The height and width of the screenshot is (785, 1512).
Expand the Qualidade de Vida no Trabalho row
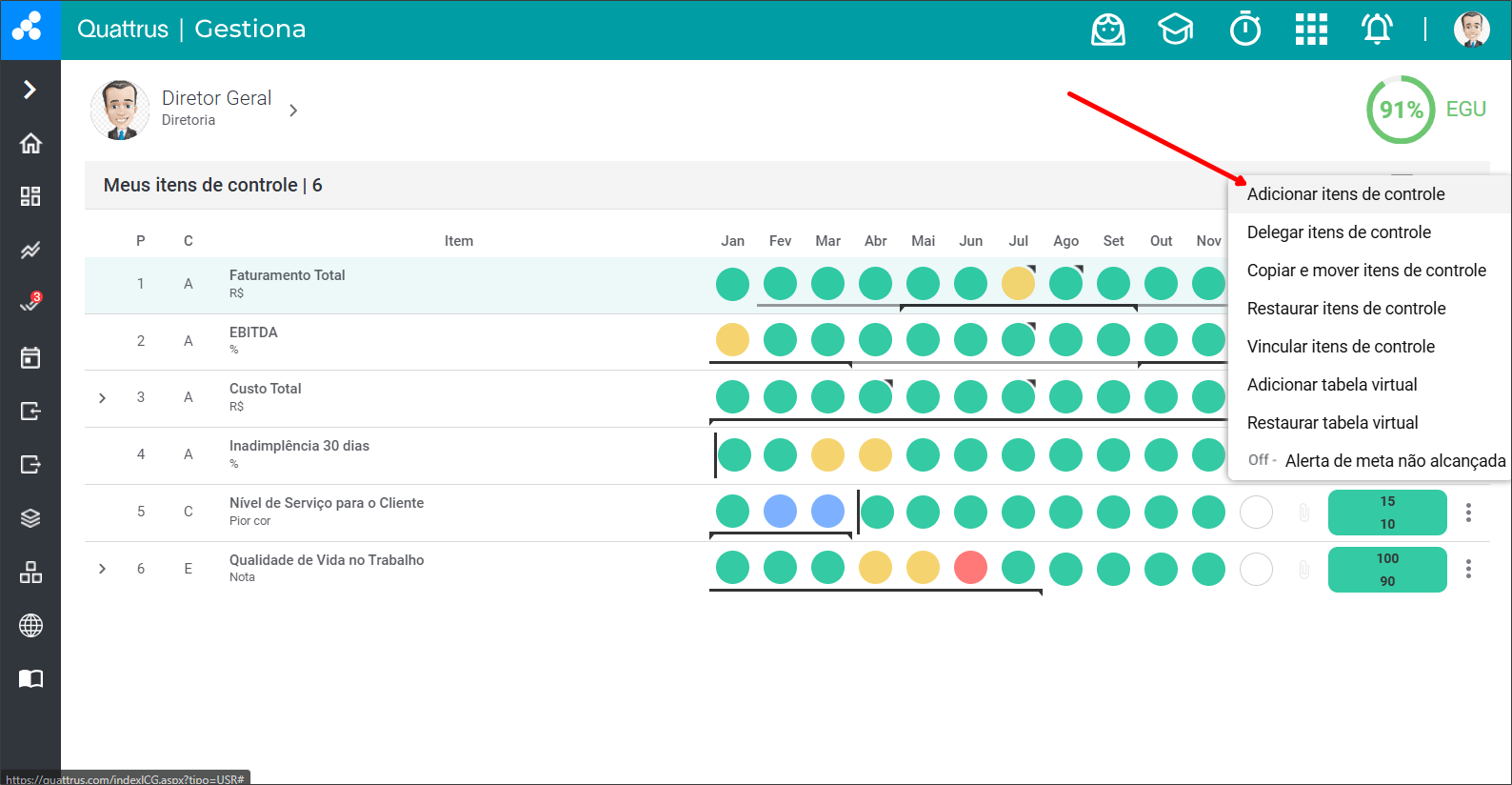[x=103, y=569]
